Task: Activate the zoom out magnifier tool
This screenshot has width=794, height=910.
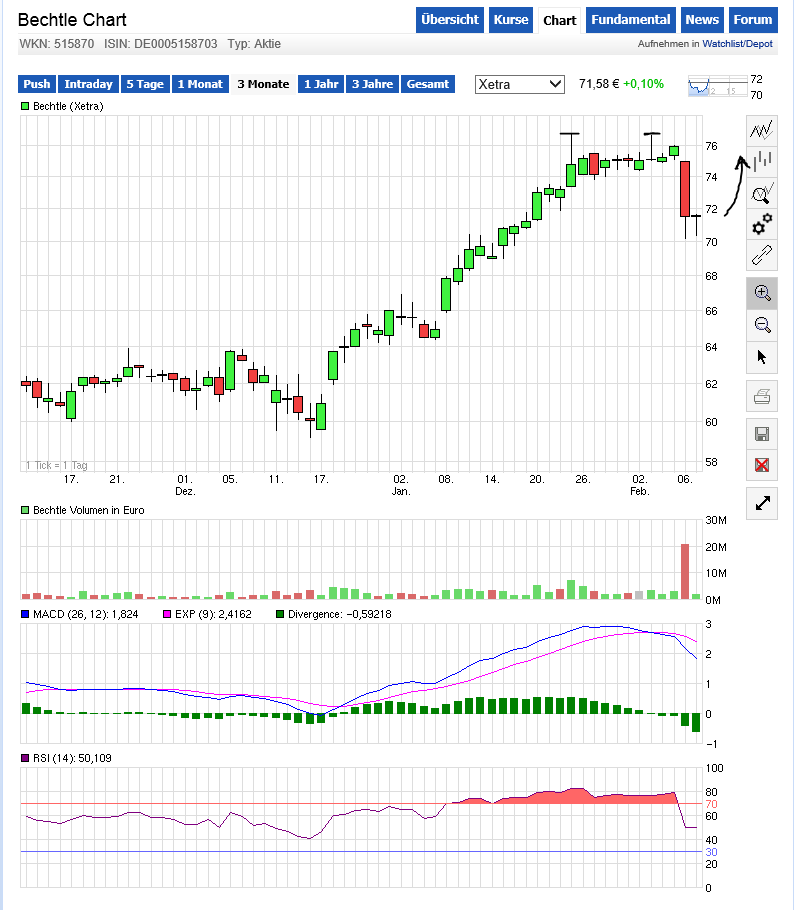Action: [x=761, y=324]
